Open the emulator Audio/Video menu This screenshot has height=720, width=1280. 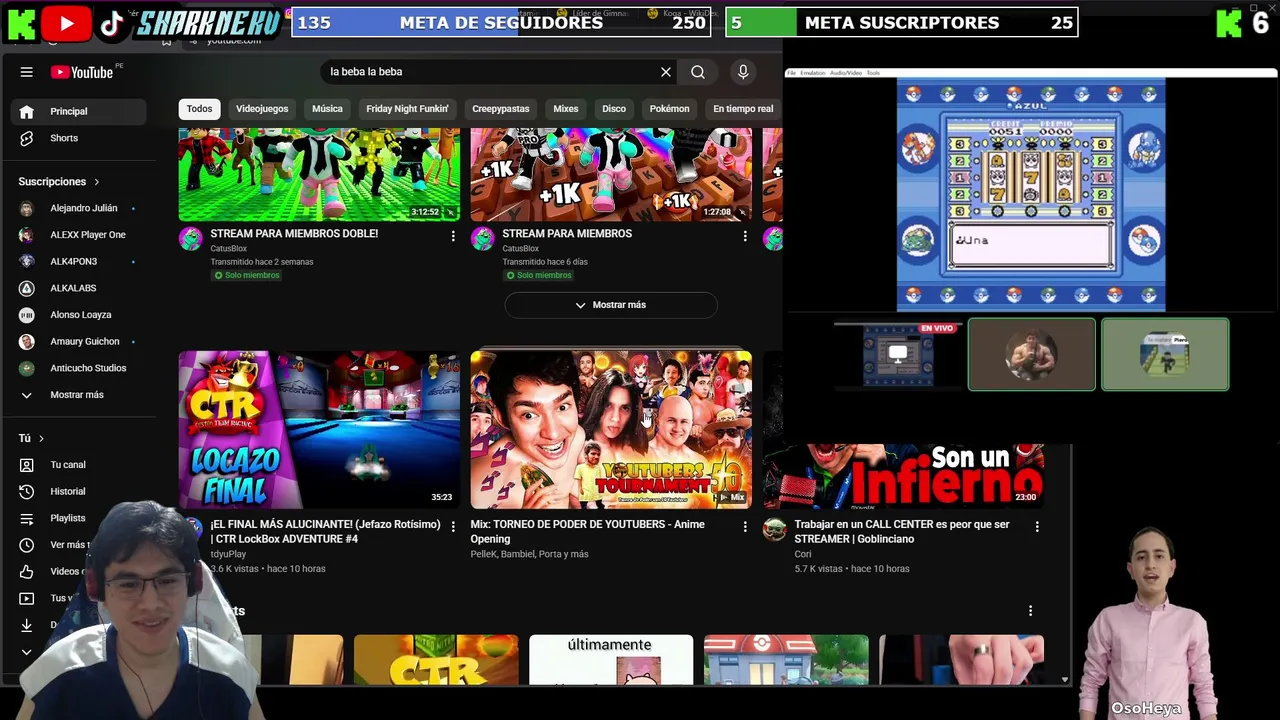846,73
